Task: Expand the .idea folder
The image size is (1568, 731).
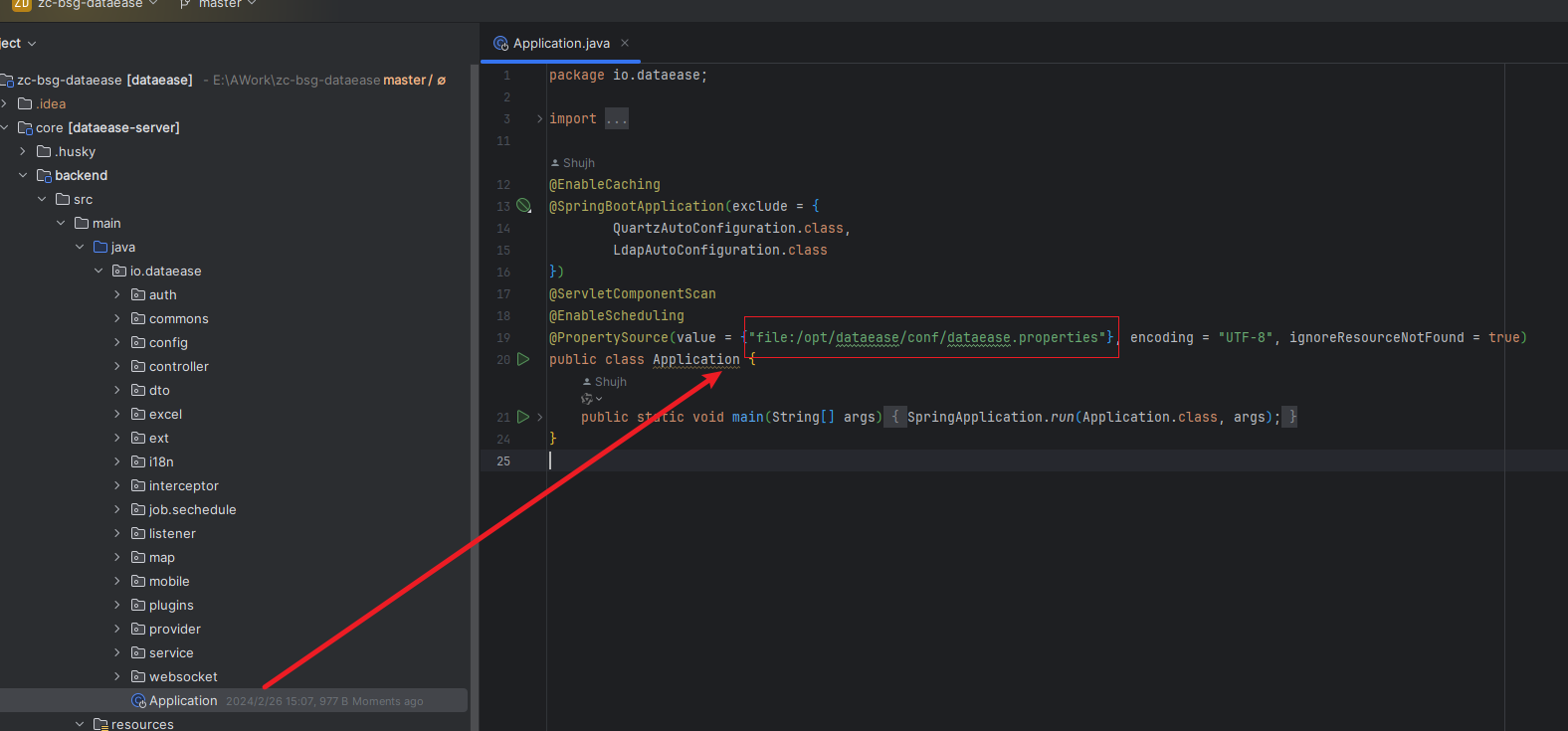Action: pyautogui.click(x=5, y=103)
